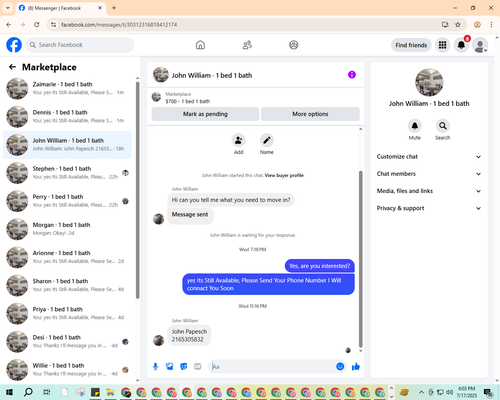Open a new browser tab
The height and width of the screenshot is (400, 500).
coord(114,8)
